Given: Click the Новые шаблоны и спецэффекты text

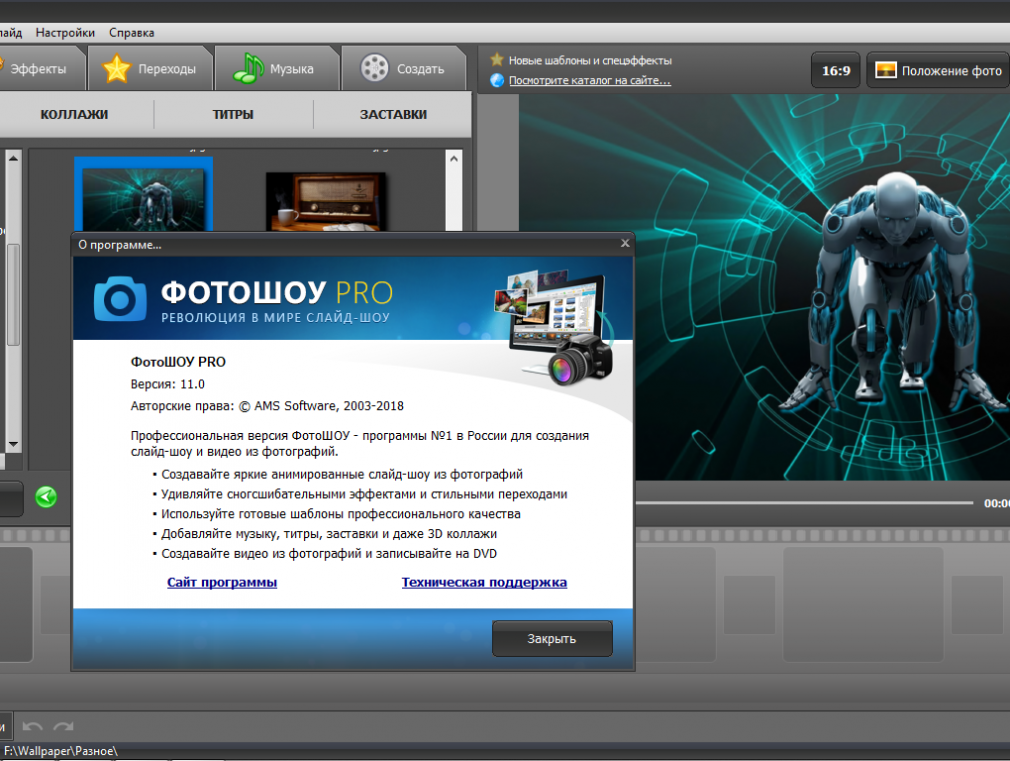Looking at the screenshot, I should tap(590, 61).
